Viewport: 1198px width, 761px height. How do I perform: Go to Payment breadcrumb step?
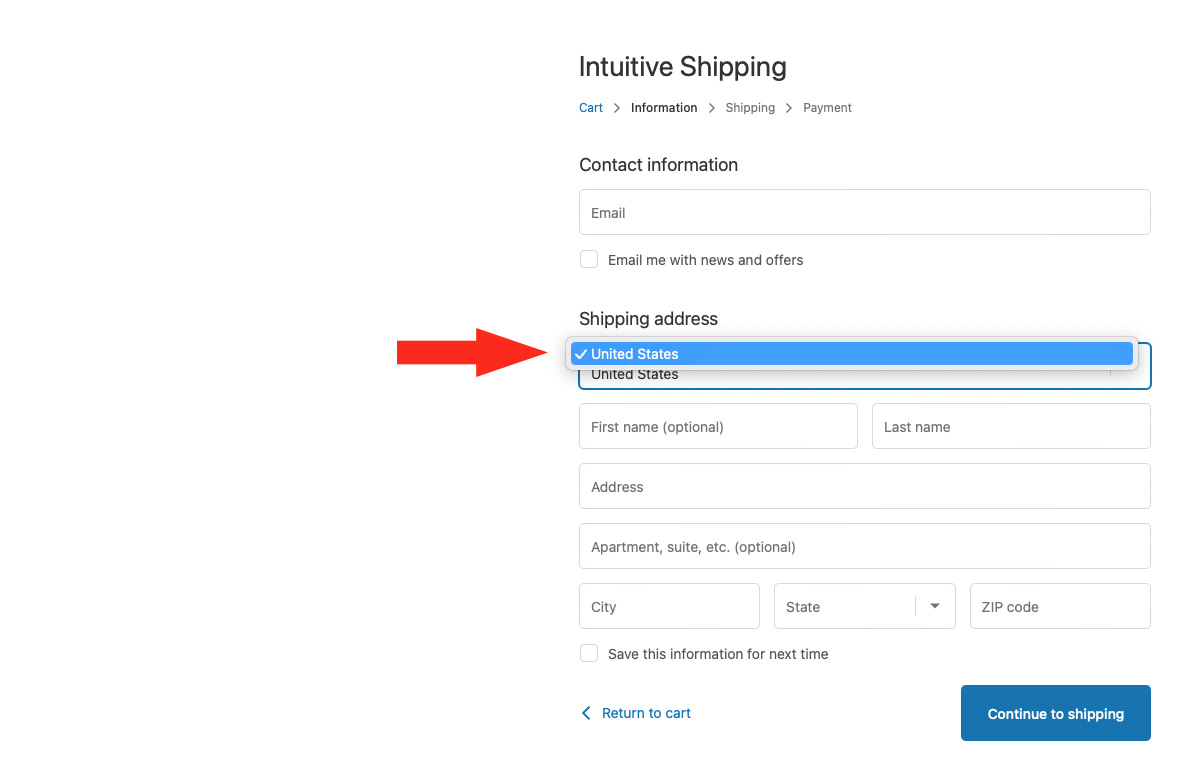tap(827, 108)
